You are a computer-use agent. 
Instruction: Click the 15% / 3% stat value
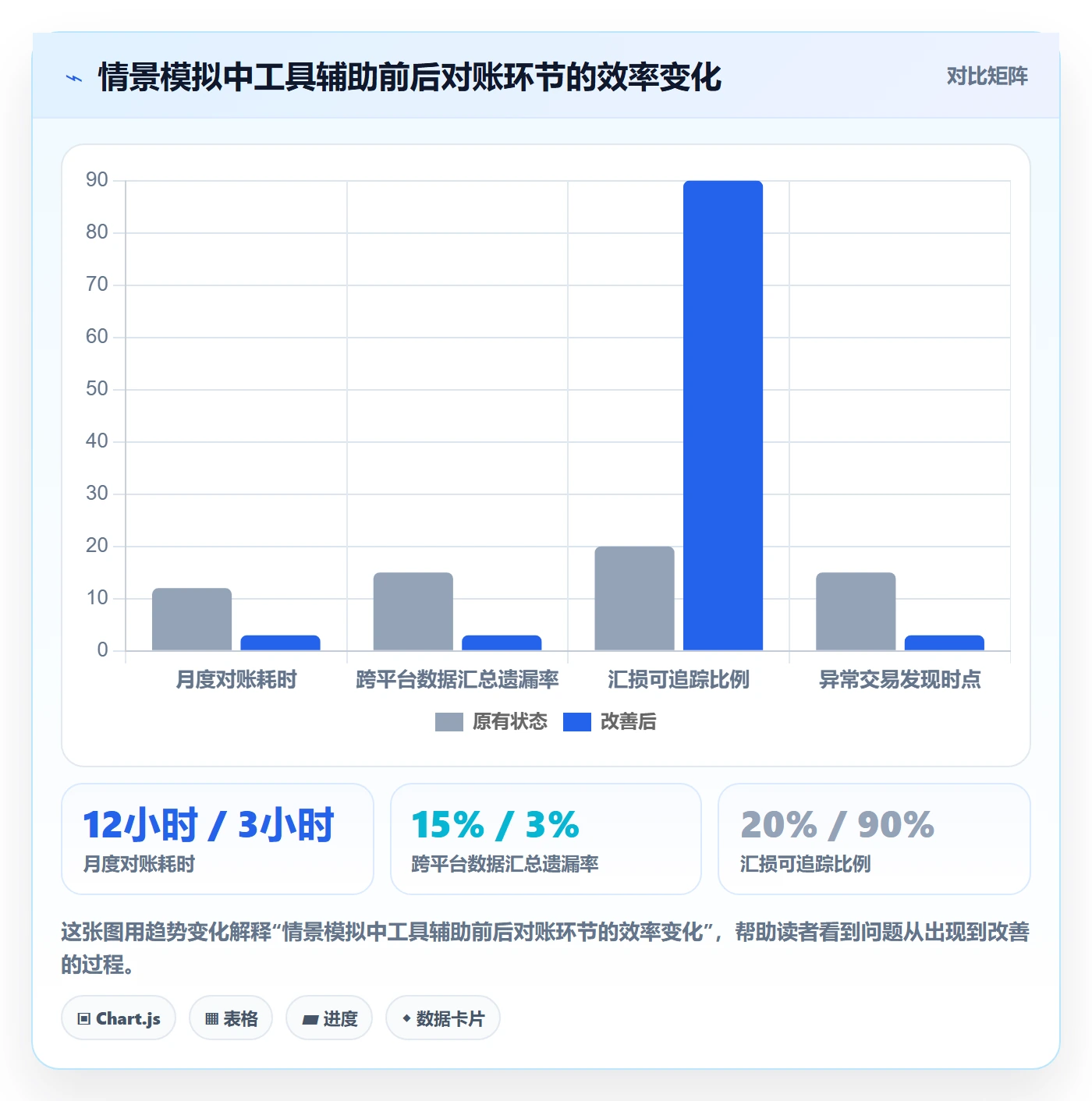click(x=495, y=825)
